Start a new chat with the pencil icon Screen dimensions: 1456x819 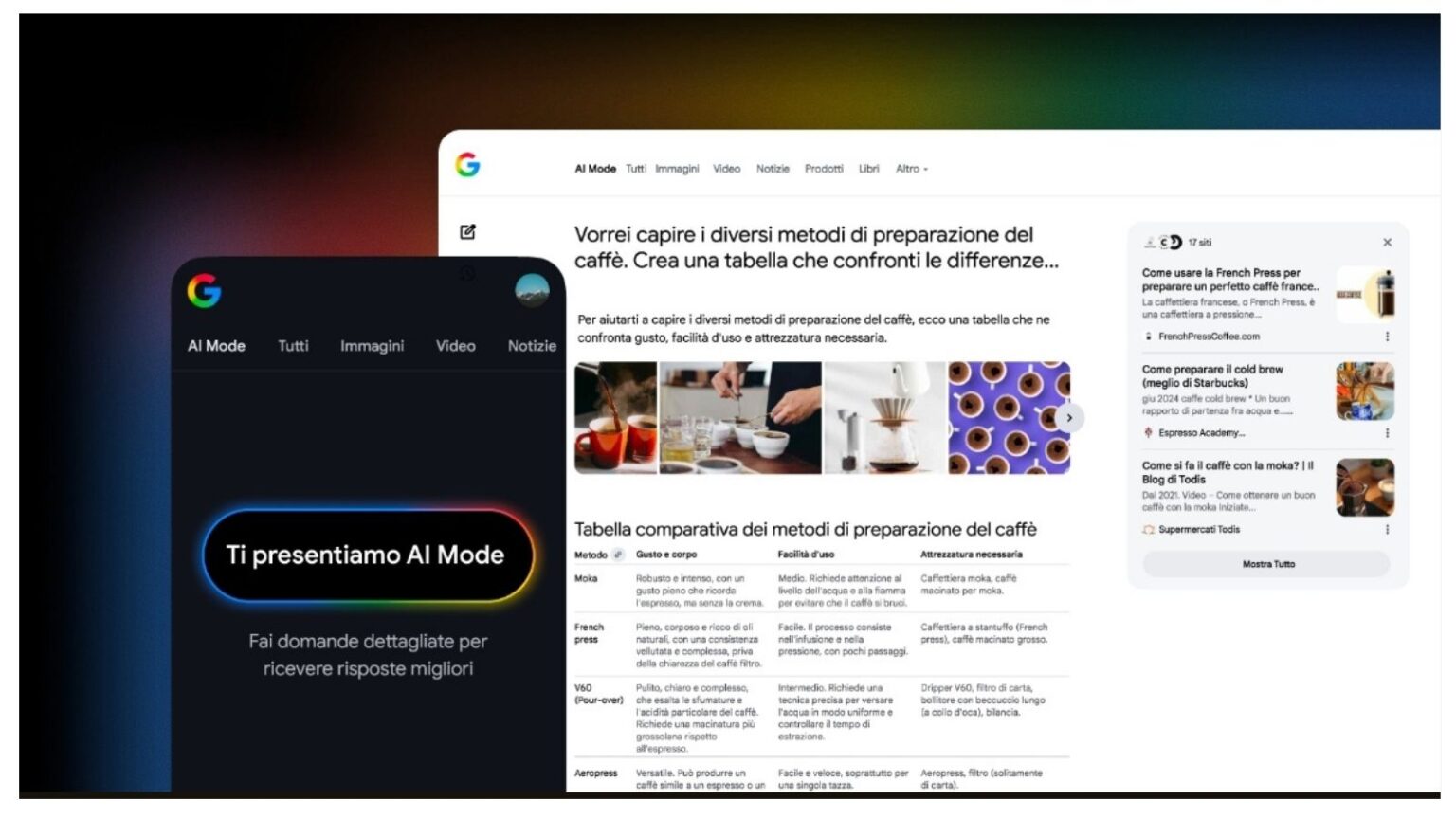467,231
